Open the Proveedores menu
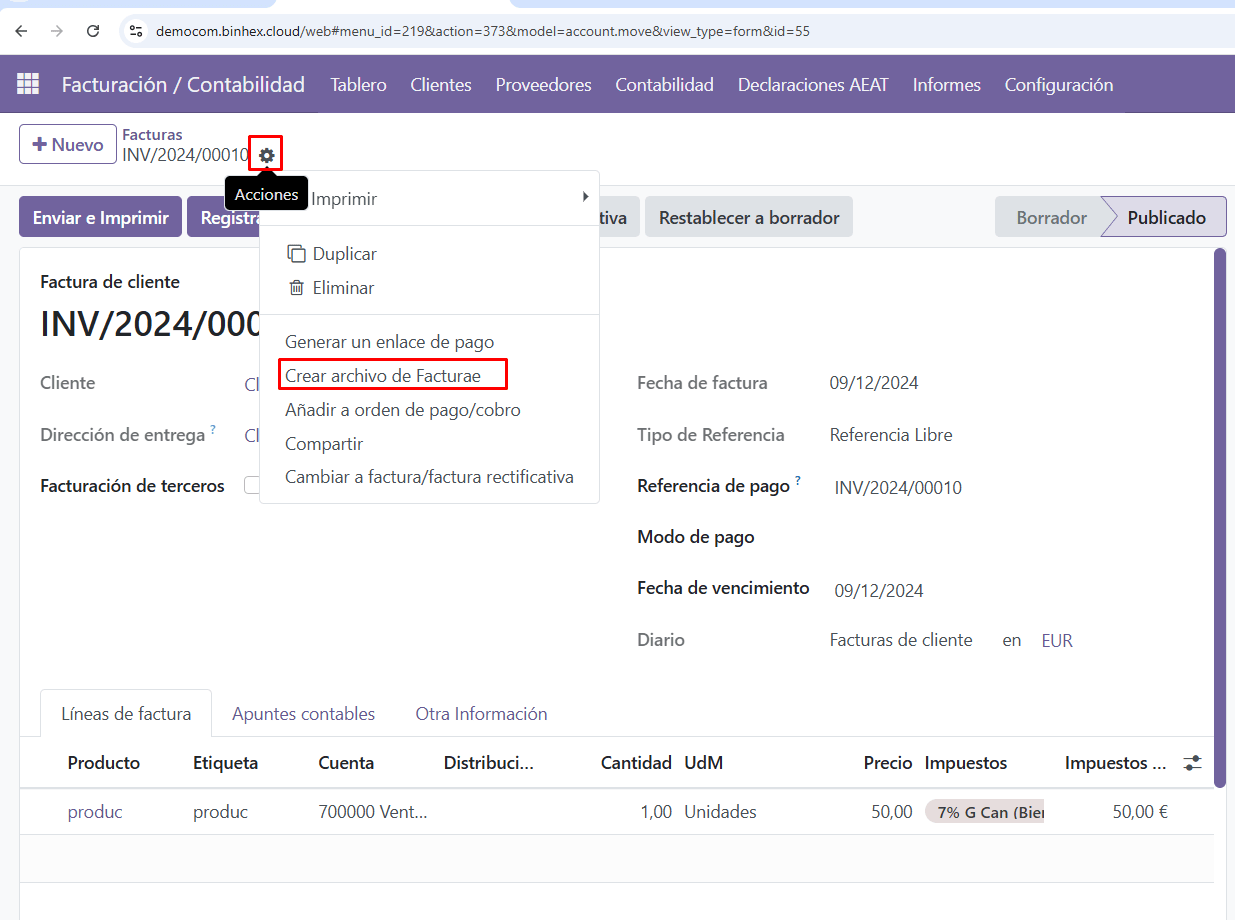Viewport: 1235px width, 920px height. [x=543, y=85]
